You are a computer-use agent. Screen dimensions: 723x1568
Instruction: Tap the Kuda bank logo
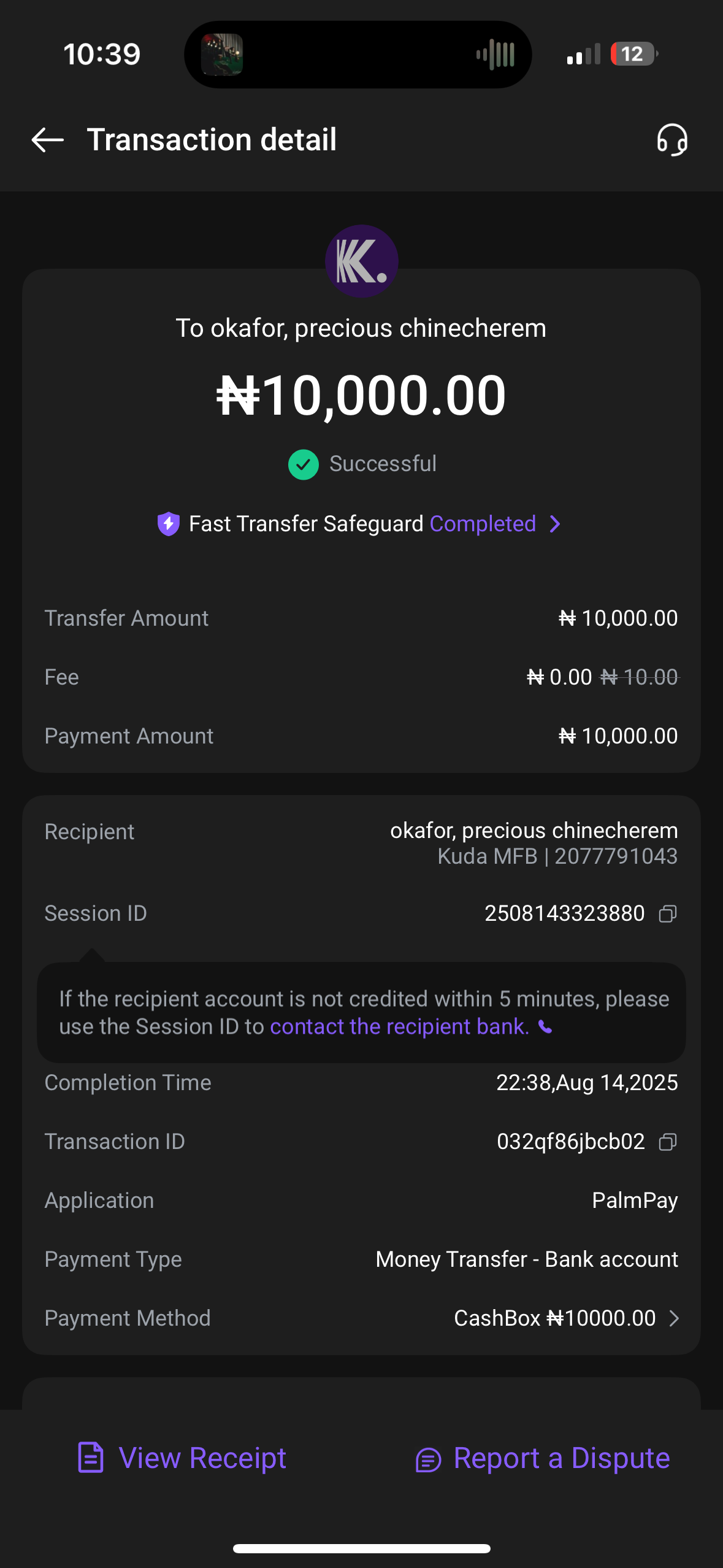tap(361, 261)
